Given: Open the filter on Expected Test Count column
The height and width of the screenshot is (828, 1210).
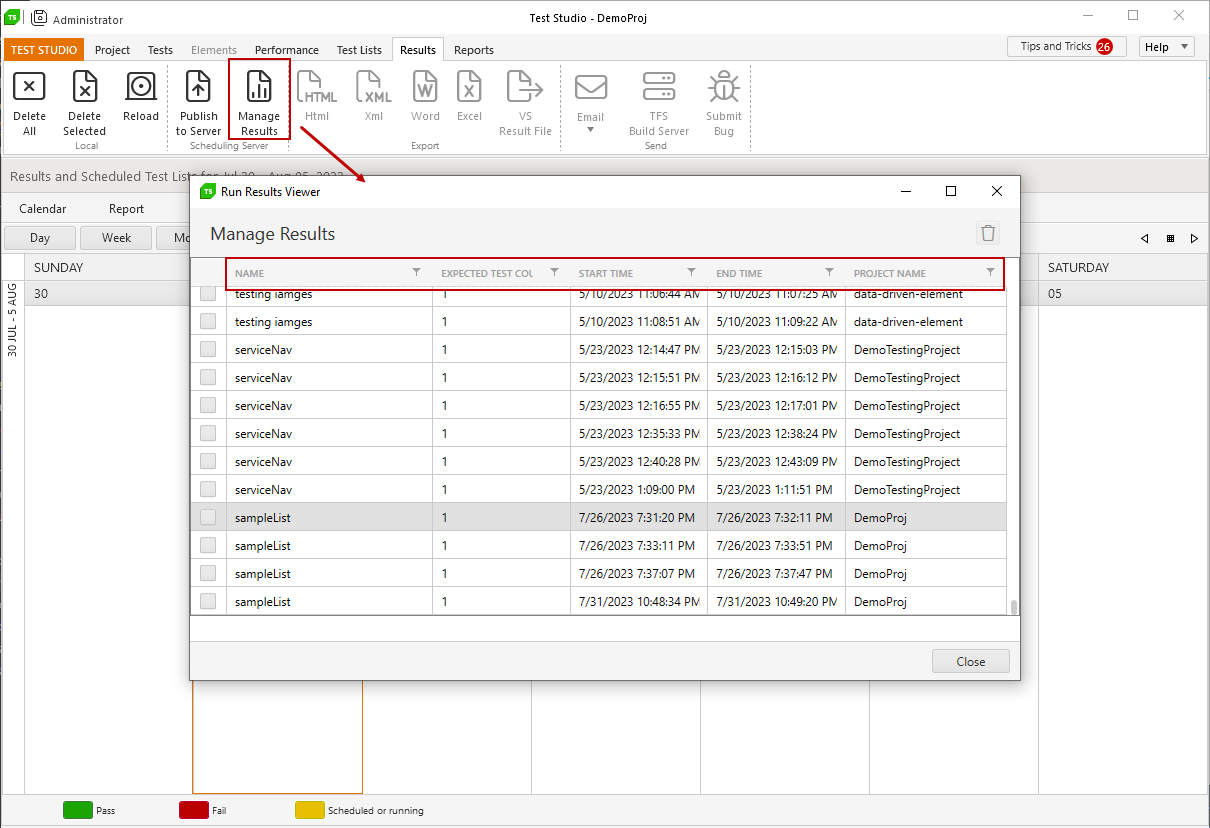Looking at the screenshot, I should click(555, 272).
